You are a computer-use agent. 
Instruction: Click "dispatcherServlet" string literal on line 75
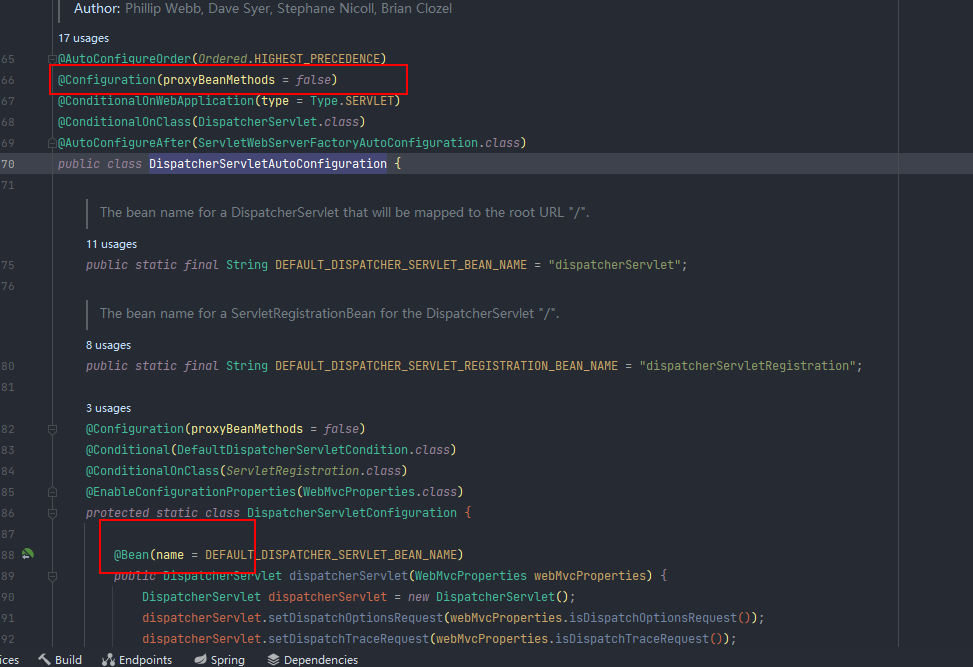[614, 265]
